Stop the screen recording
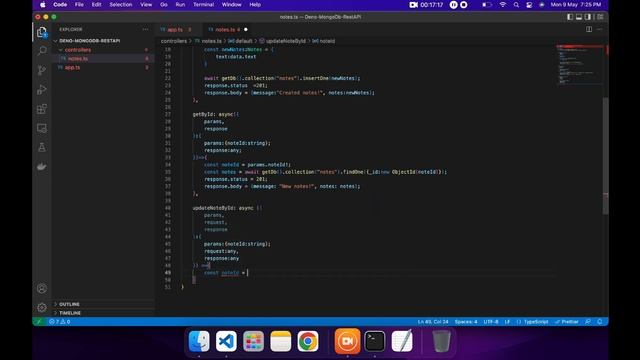The height and width of the screenshot is (360, 640). (x=464, y=4)
